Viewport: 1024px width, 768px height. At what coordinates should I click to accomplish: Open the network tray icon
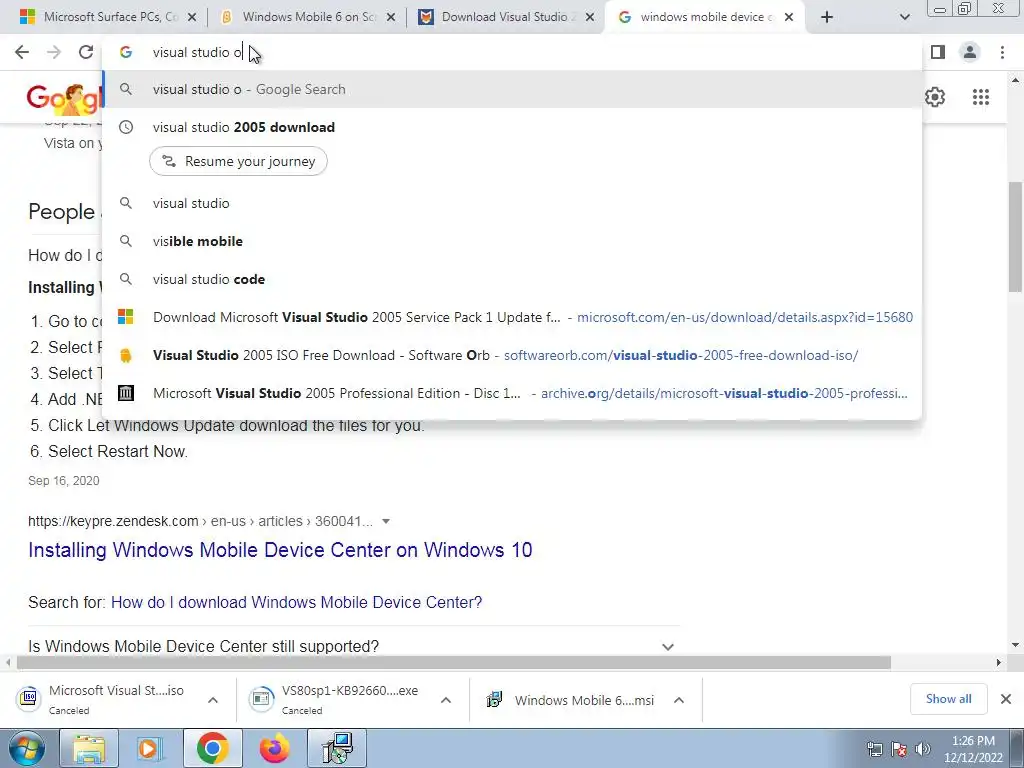pos(874,749)
